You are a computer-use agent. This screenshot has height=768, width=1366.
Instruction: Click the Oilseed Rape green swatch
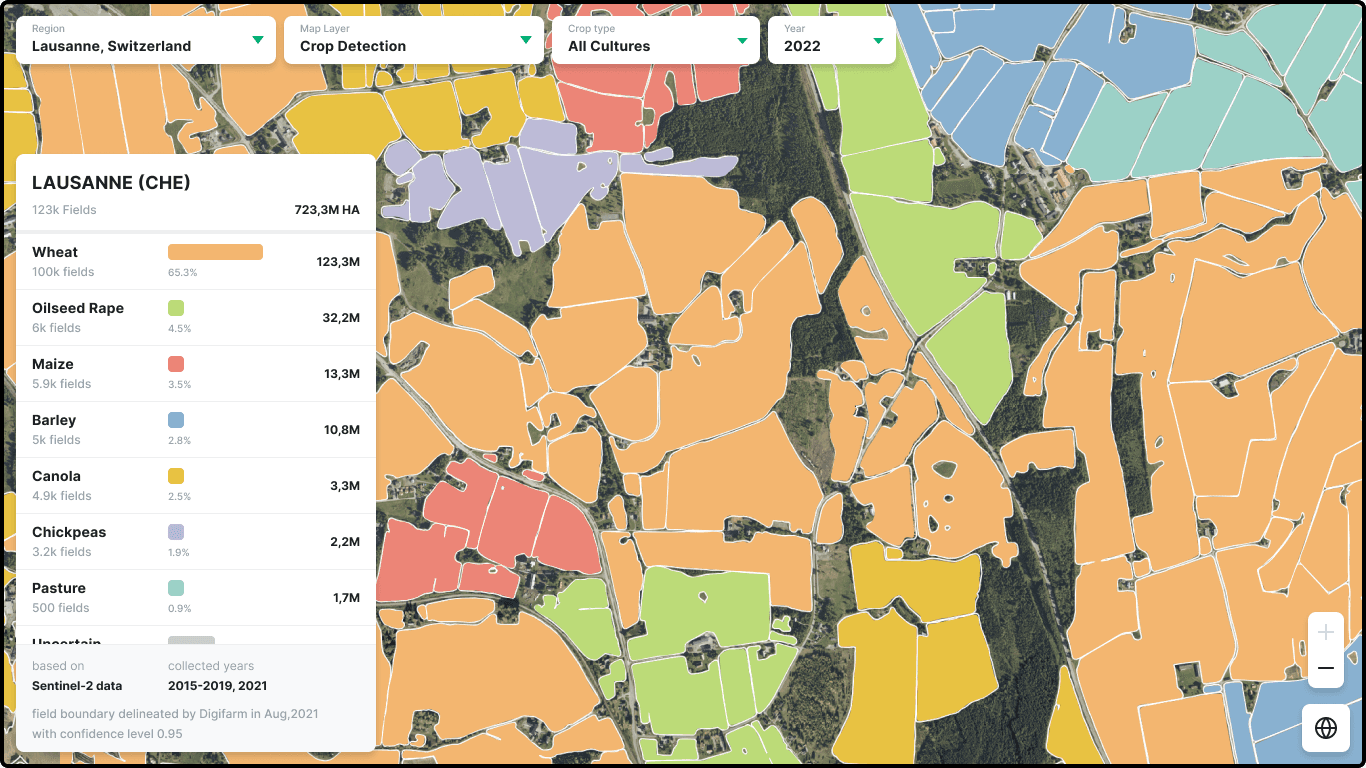[x=176, y=308]
